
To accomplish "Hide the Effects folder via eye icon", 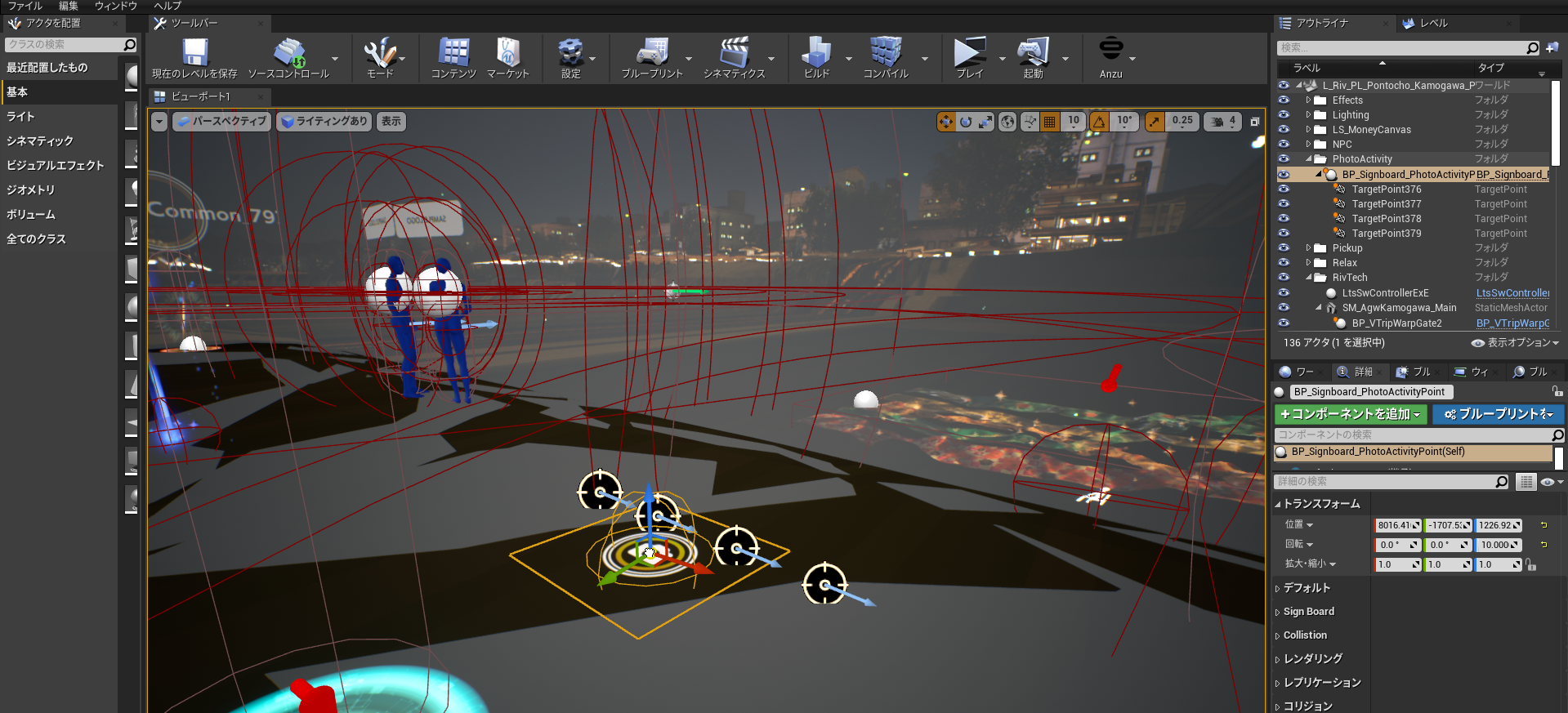I will [x=1284, y=100].
